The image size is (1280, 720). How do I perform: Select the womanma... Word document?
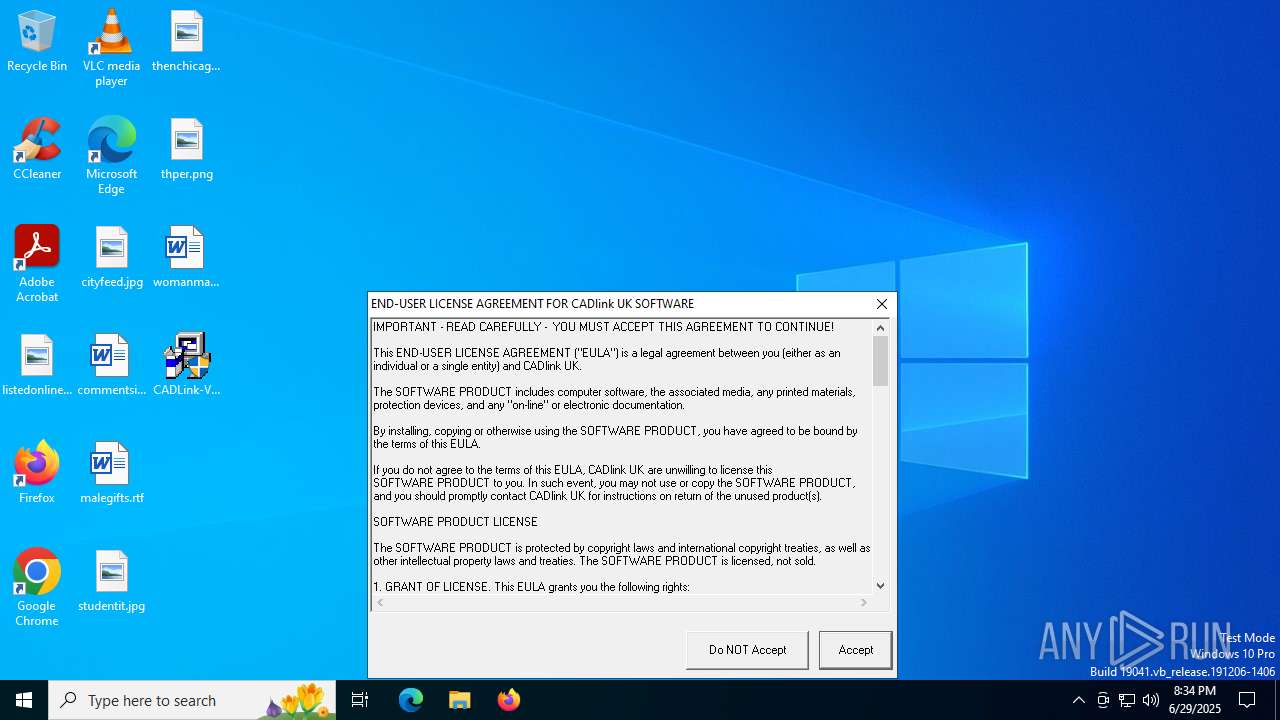pos(186,258)
